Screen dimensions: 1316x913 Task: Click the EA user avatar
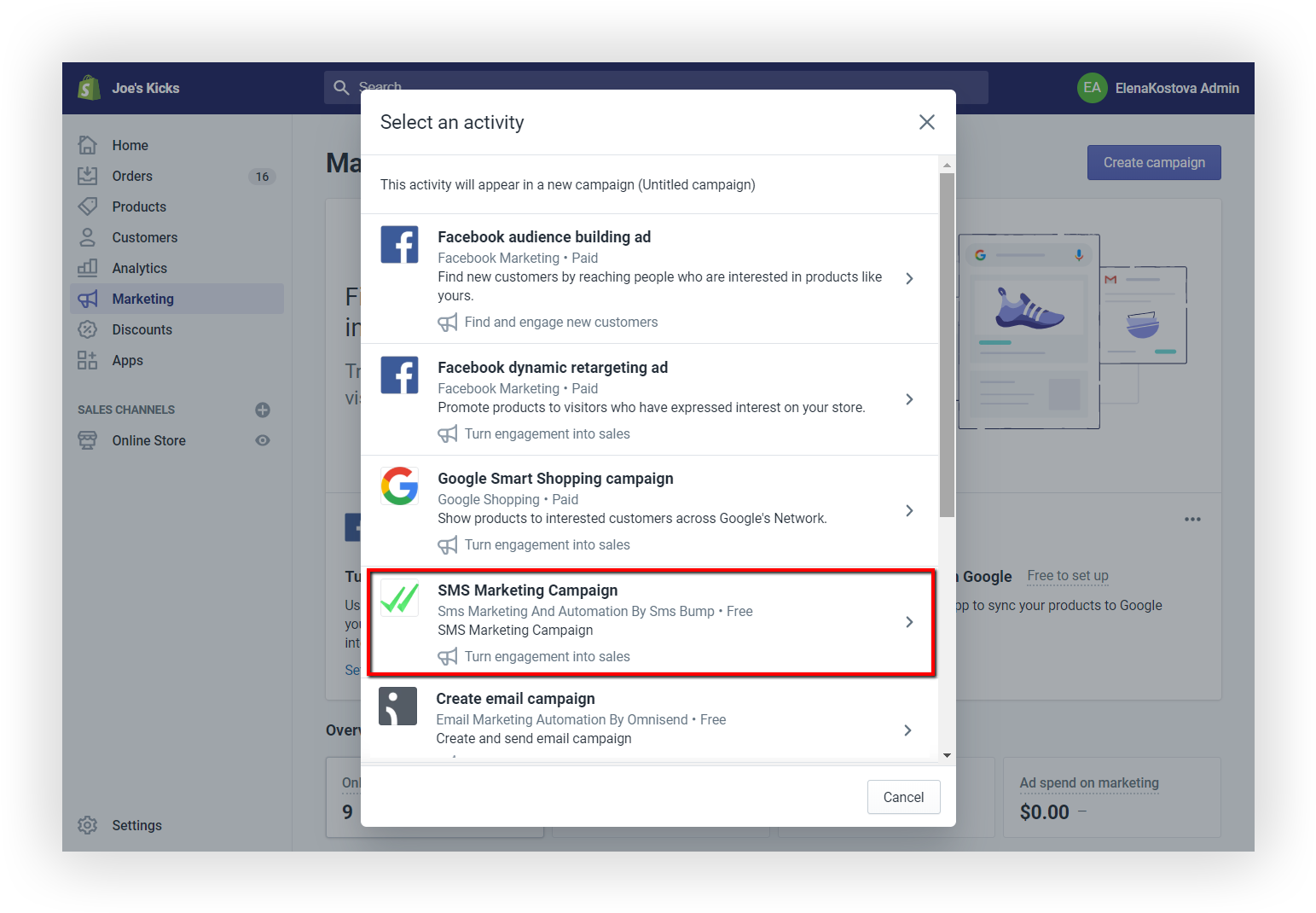point(1092,88)
